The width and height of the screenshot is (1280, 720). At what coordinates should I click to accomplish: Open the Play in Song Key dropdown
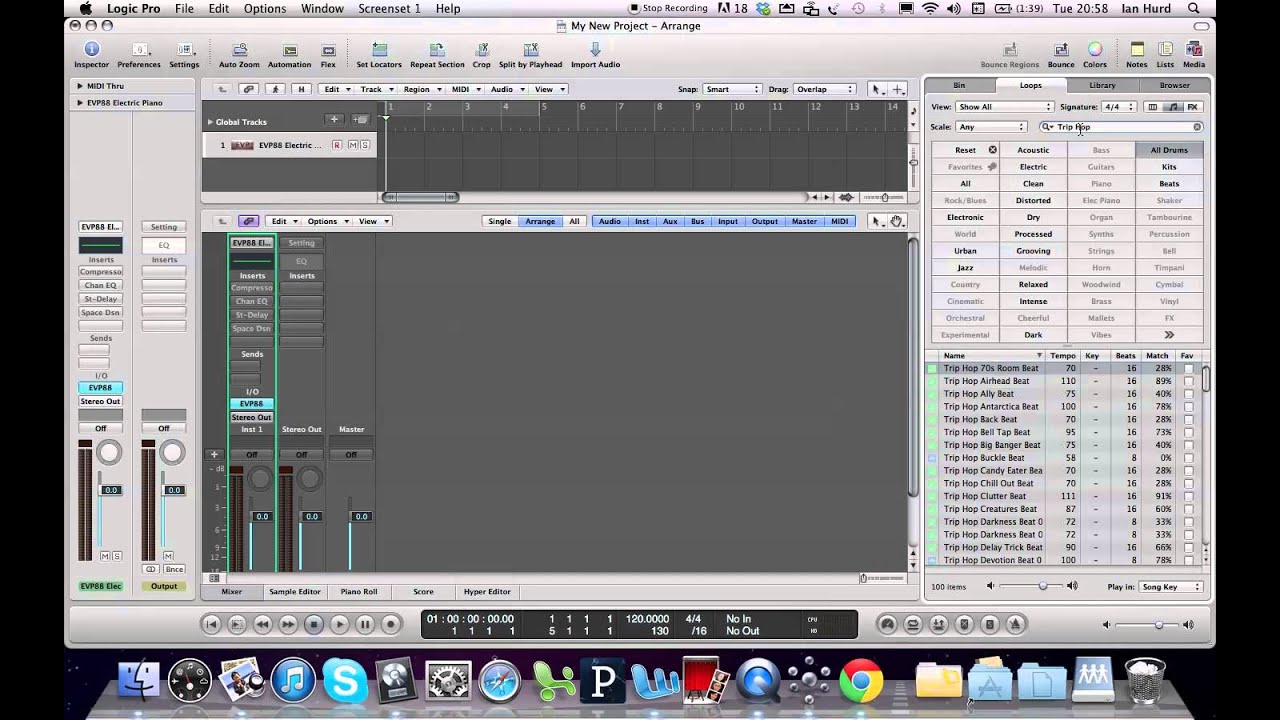[x=1170, y=587]
